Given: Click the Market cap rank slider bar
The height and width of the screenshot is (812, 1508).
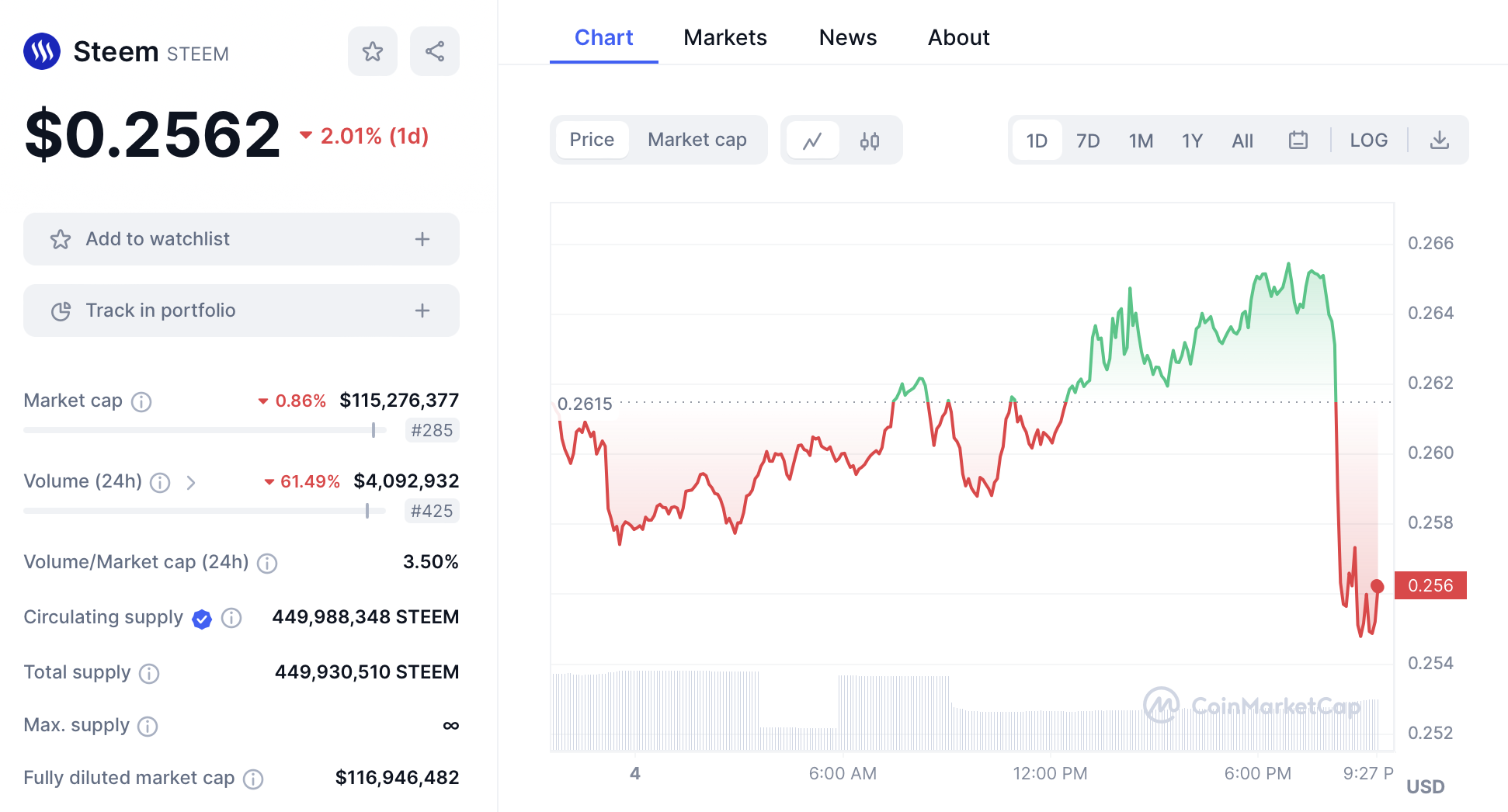Looking at the screenshot, I should pos(202,430).
